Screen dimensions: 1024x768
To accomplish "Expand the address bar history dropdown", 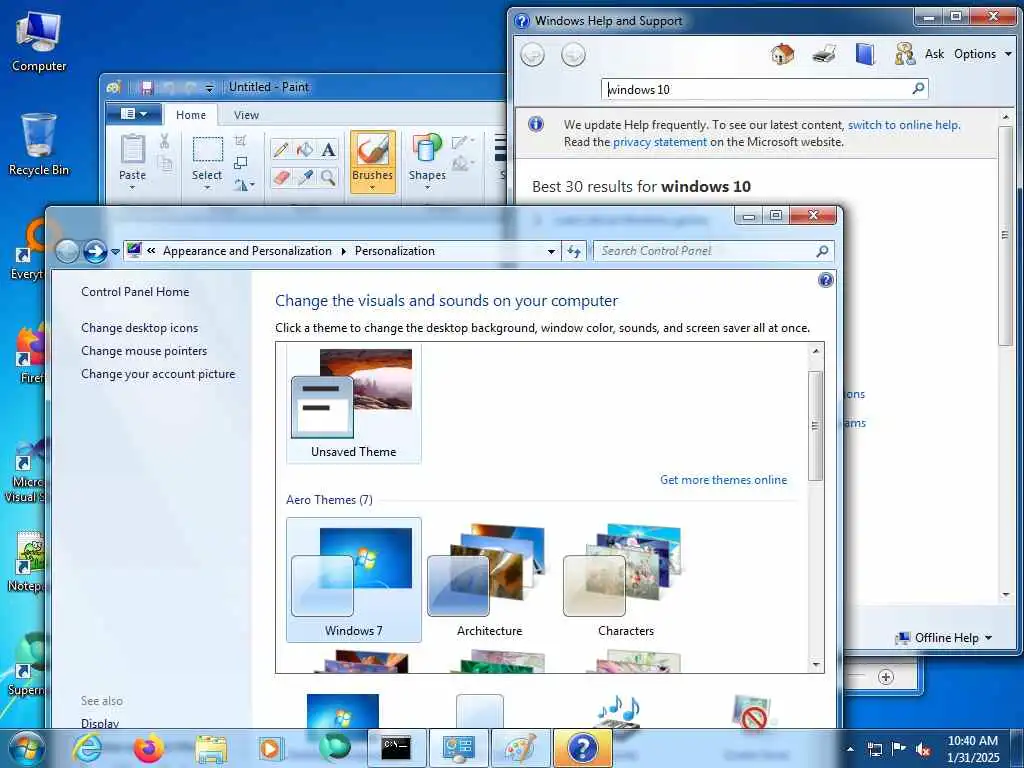I will click(551, 251).
